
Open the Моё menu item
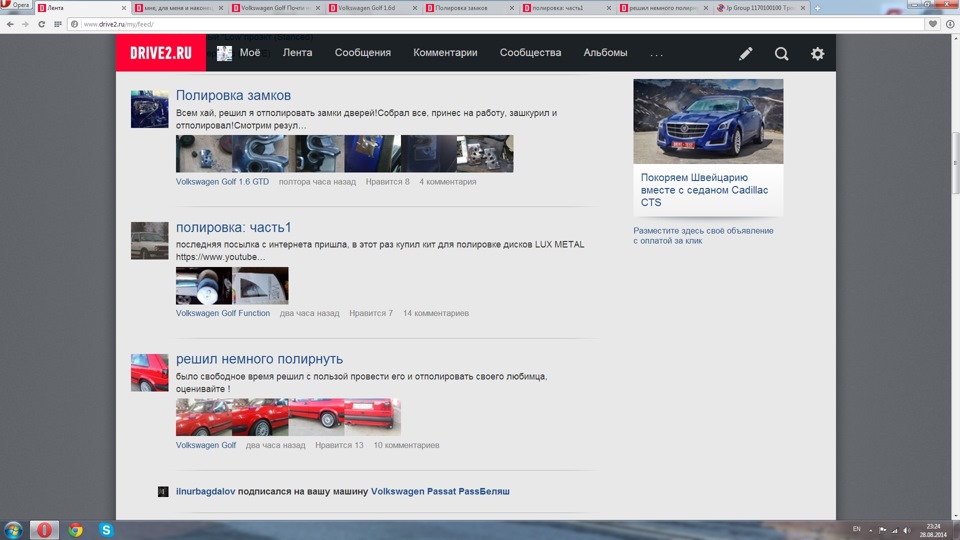250,53
